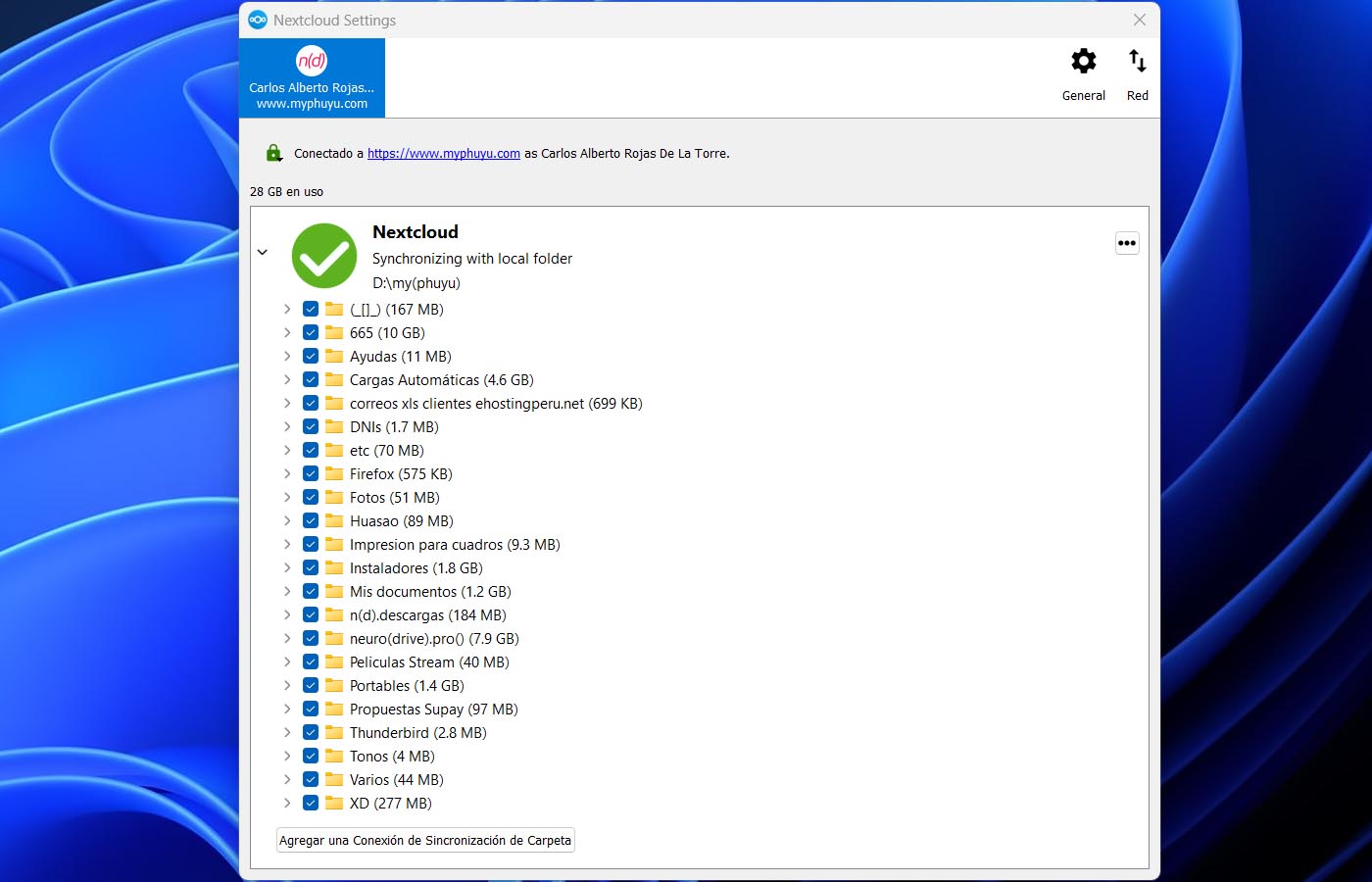1372x882 pixels.
Task: Toggle the Ayudas folder checkbox
Action: tap(311, 356)
